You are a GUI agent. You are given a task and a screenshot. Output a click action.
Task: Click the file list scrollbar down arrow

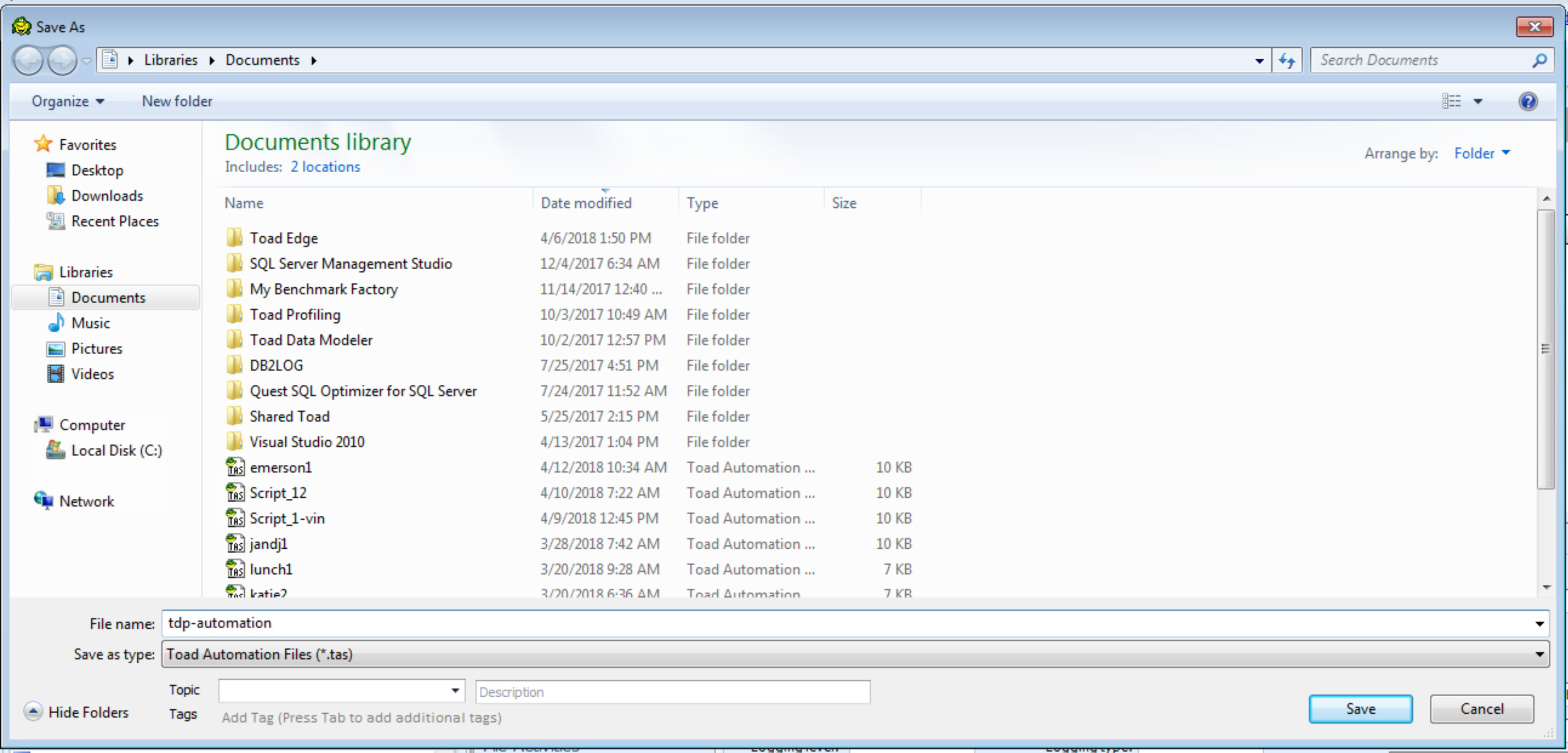[1546, 588]
